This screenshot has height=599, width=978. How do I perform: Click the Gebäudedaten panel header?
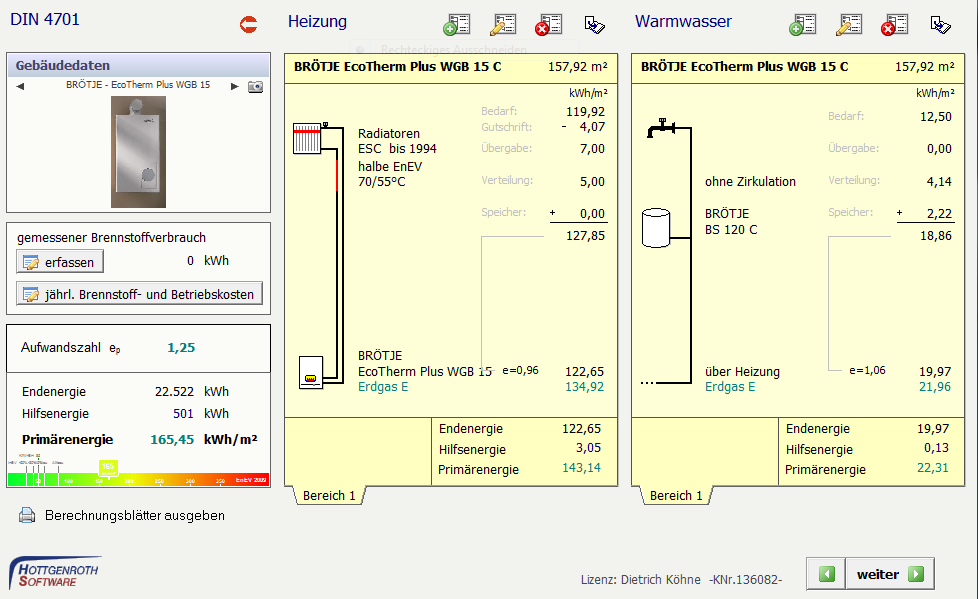[x=138, y=66]
